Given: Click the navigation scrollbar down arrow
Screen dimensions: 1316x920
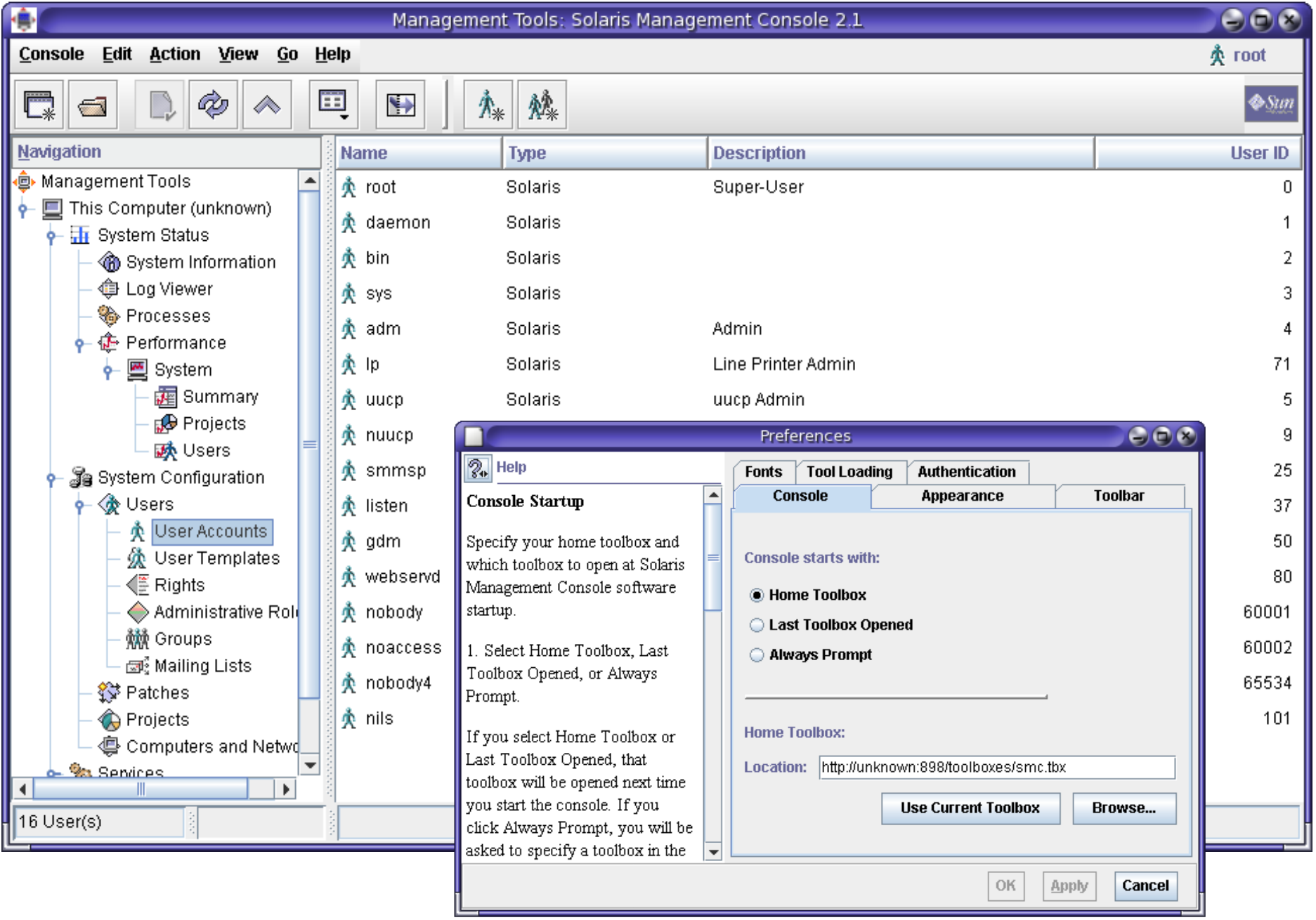Looking at the screenshot, I should click(x=310, y=764).
